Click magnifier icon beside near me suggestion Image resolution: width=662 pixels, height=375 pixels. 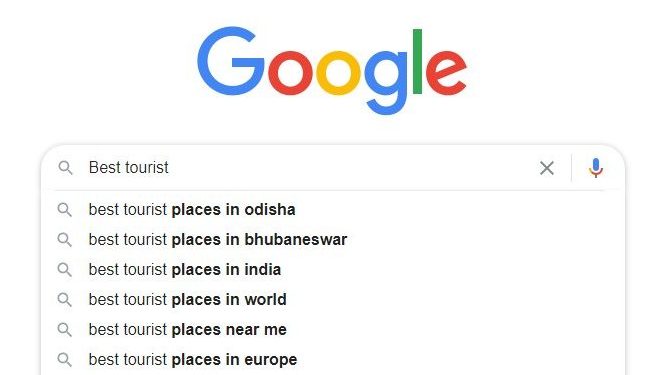(65, 329)
